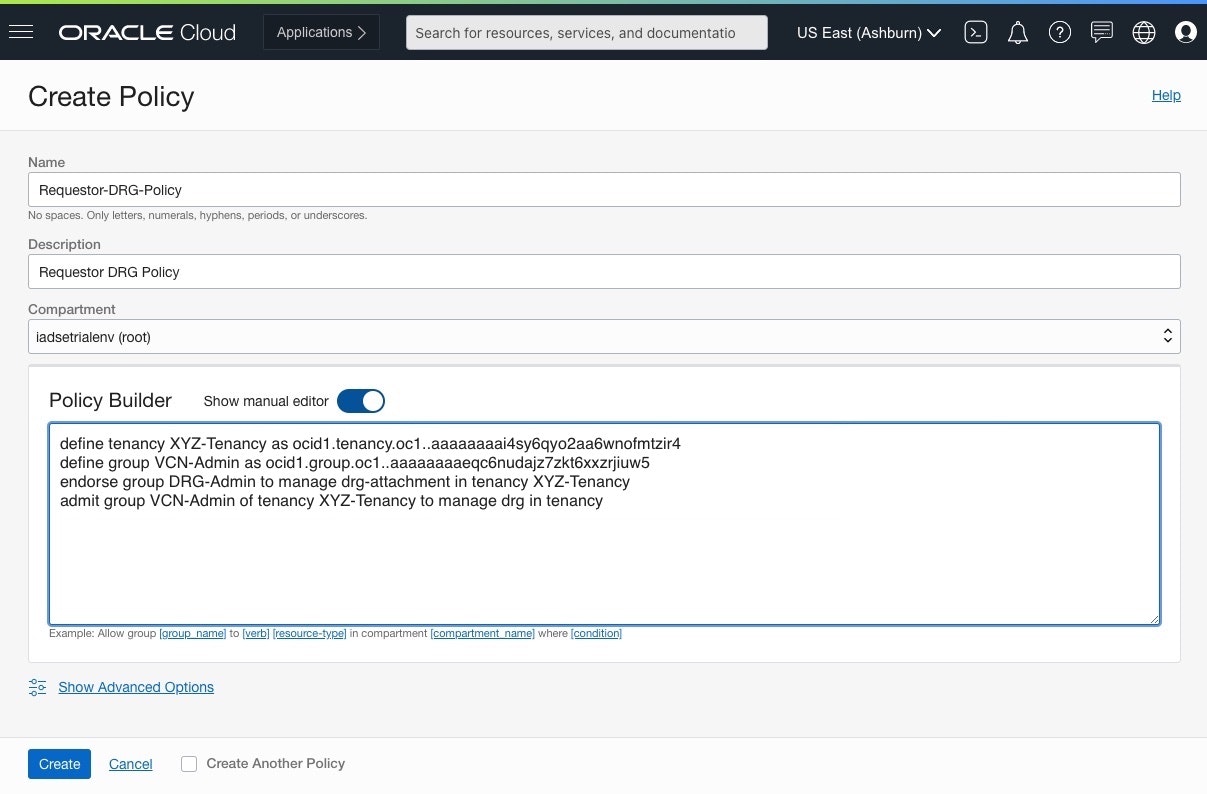
Task: Open the help question mark icon
Action: pyautogui.click(x=1060, y=33)
